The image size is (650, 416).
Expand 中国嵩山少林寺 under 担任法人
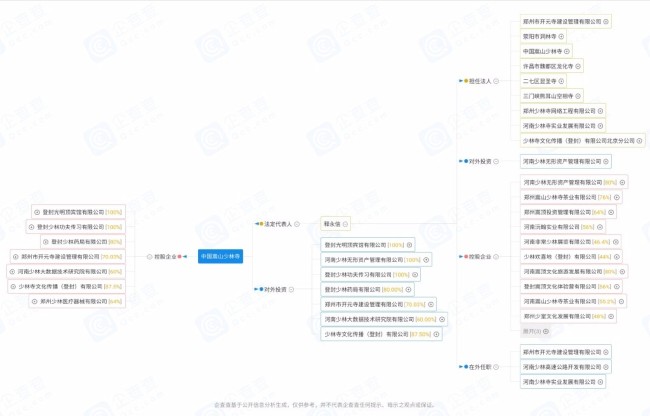tap(567, 51)
